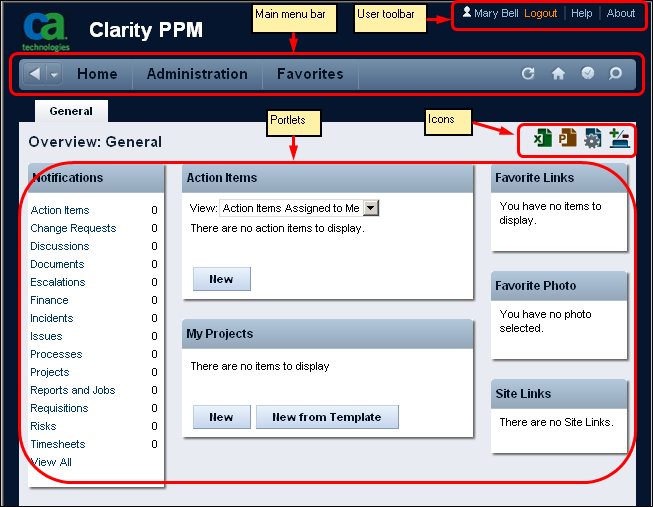This screenshot has height=507, width=653.
Task: Click the New from Template button
Action: coord(327,417)
